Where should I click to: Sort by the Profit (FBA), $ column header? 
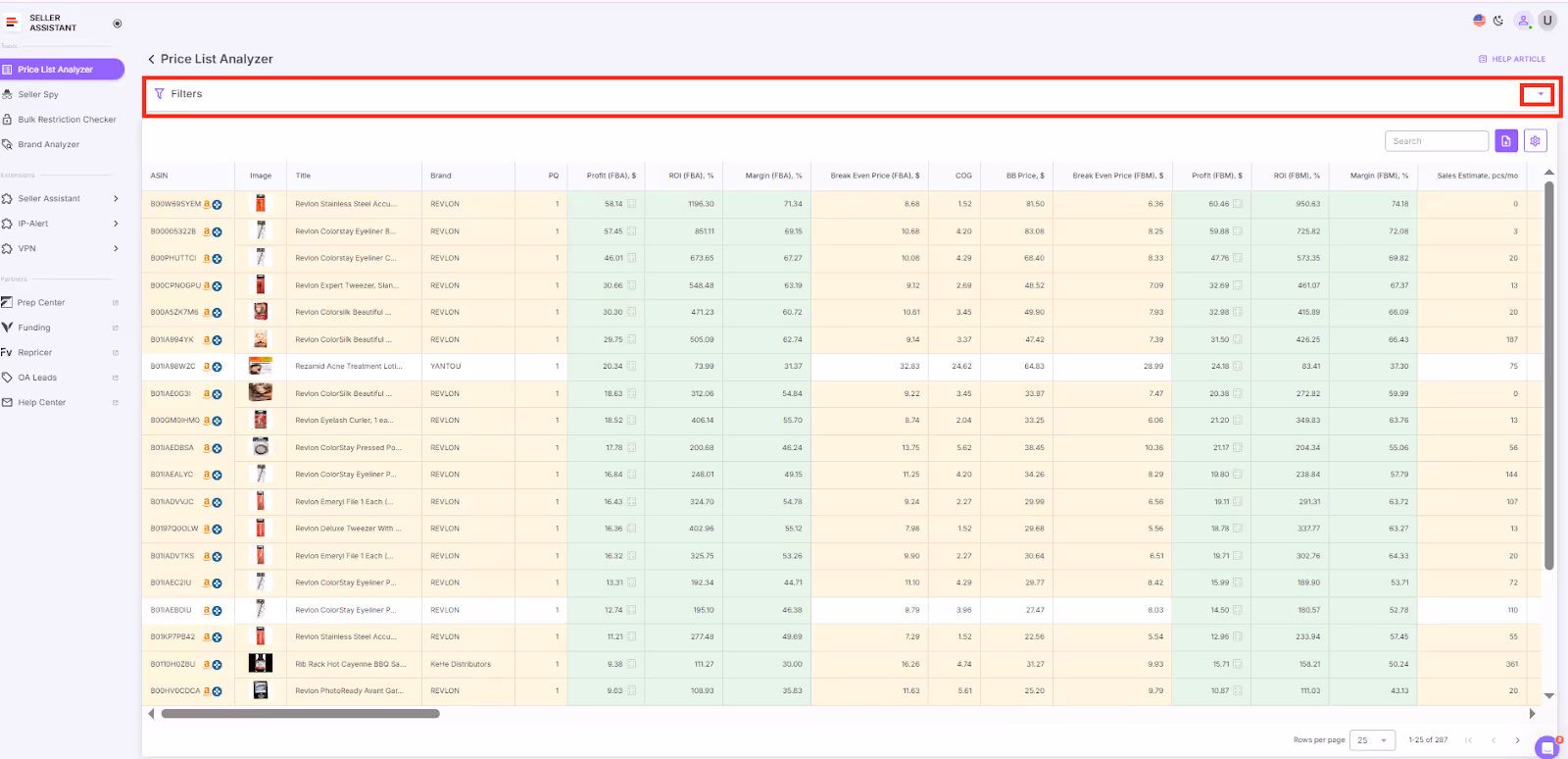(x=612, y=177)
